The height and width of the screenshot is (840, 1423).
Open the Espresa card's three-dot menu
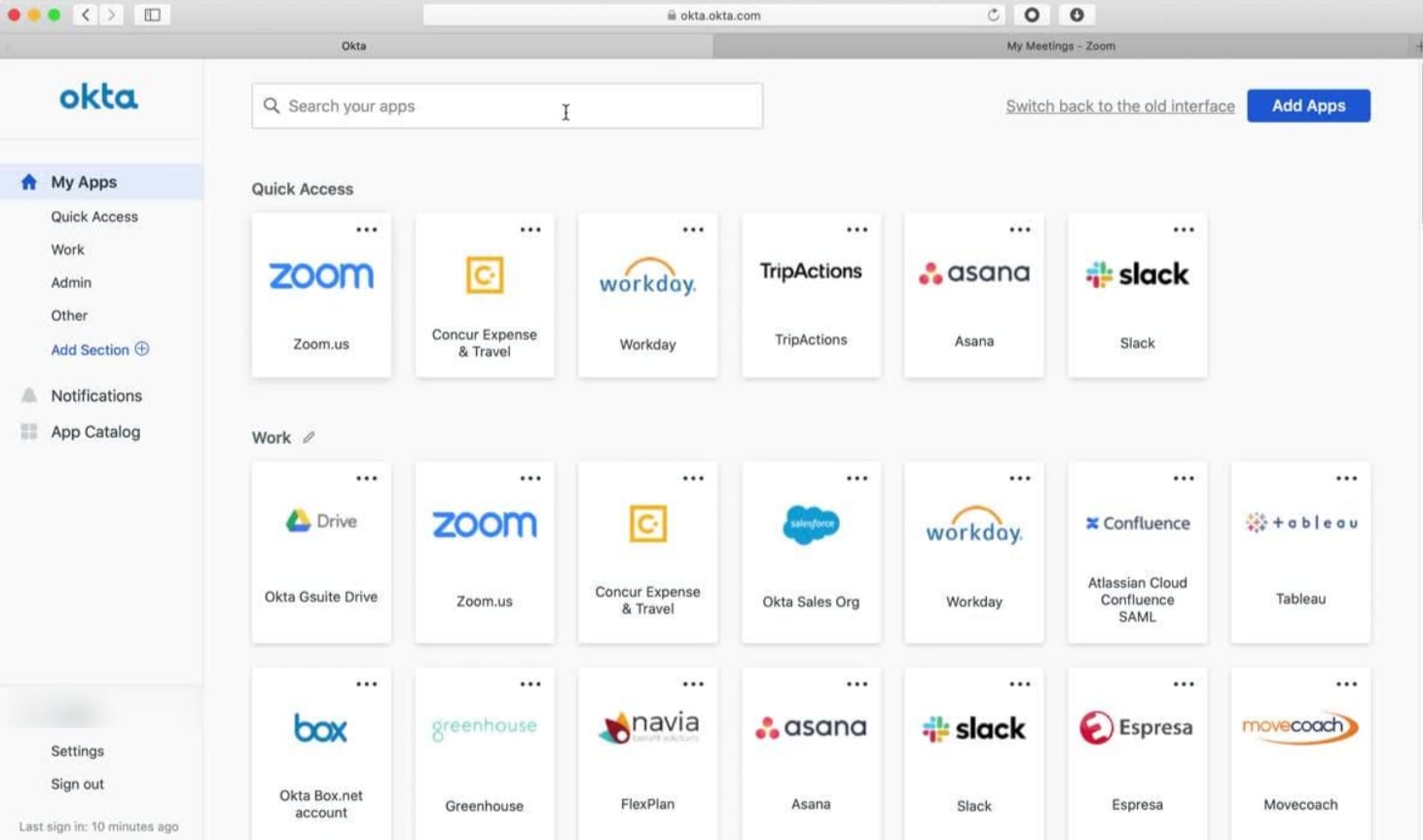1184,684
